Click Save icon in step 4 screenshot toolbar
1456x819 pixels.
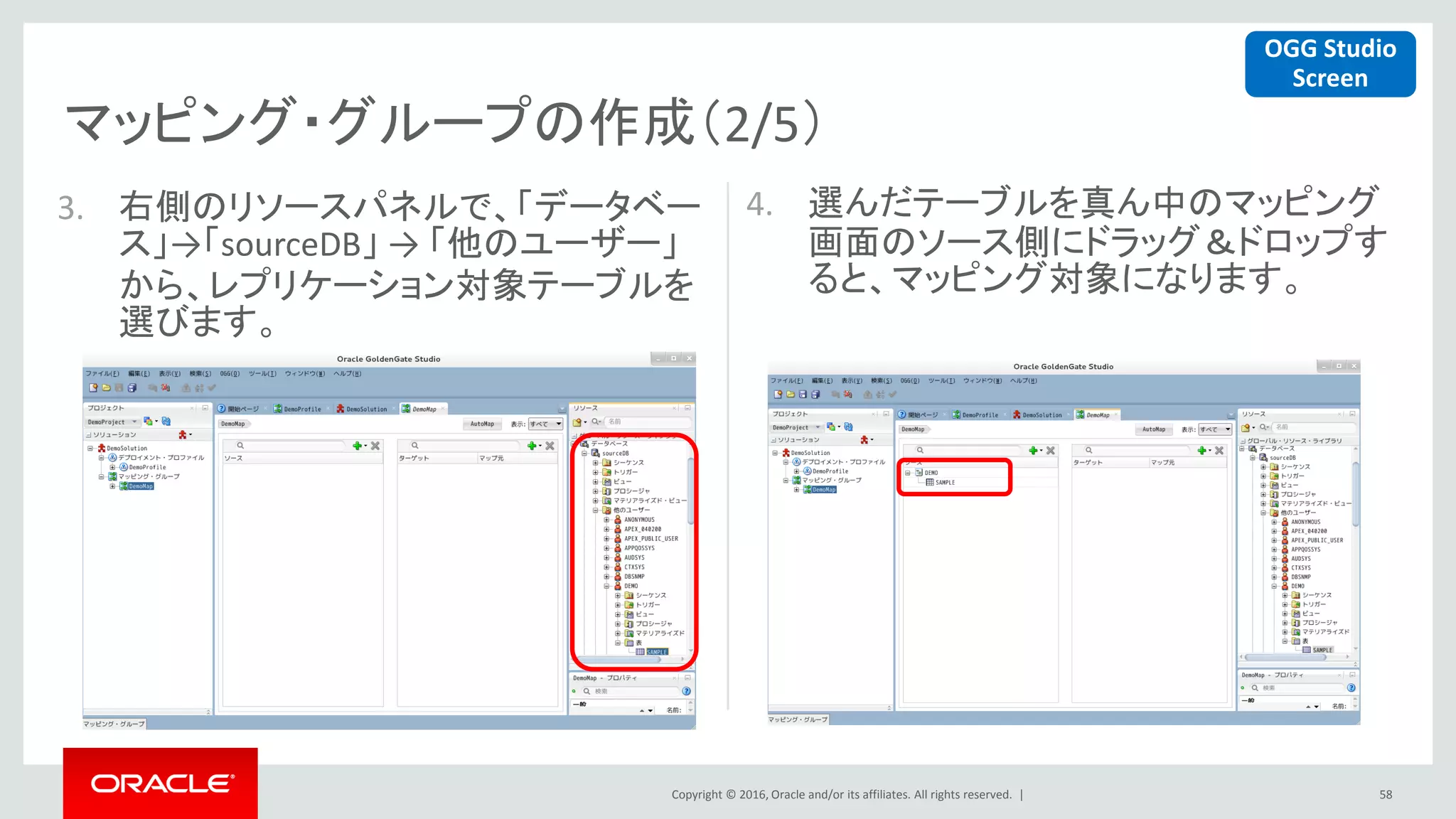803,394
